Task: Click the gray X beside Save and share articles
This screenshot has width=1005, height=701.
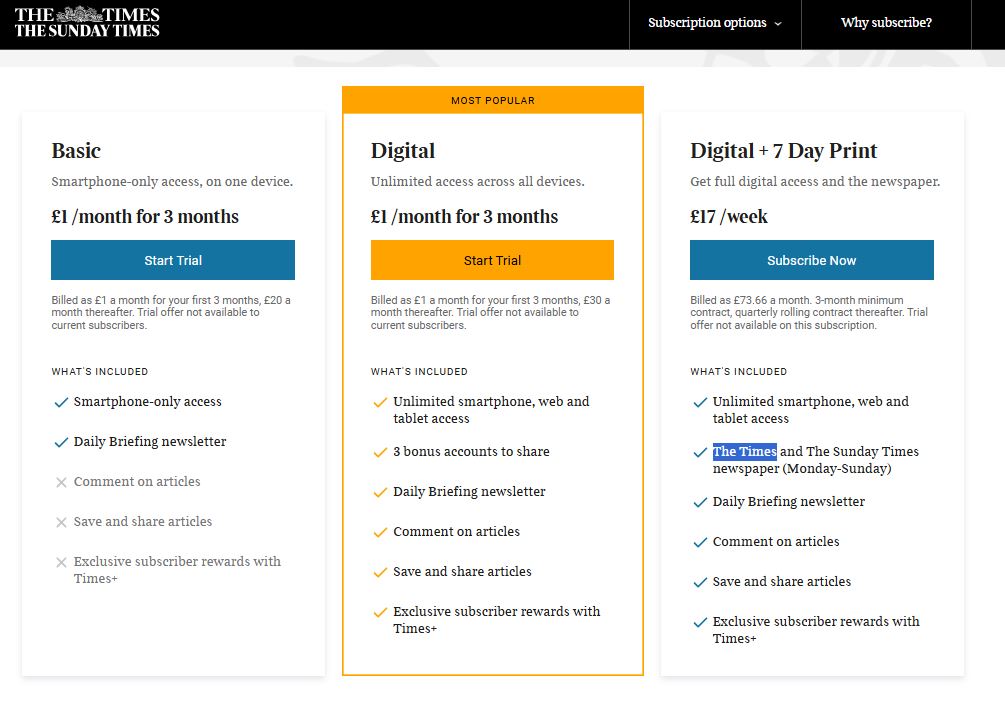Action: click(x=59, y=521)
